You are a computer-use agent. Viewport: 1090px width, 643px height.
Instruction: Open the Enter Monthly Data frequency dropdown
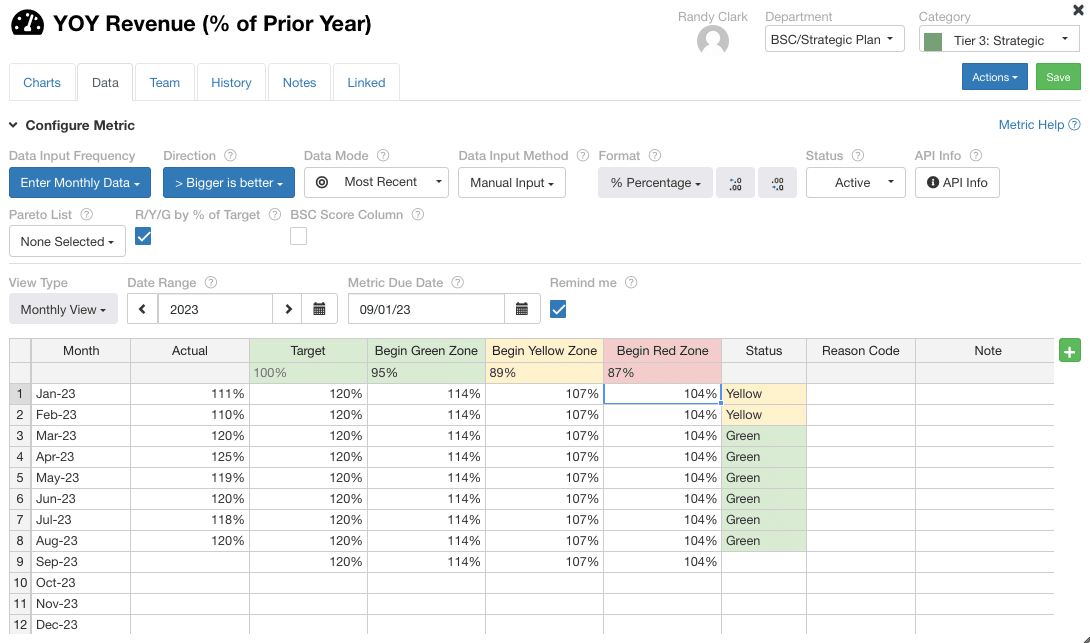point(80,183)
